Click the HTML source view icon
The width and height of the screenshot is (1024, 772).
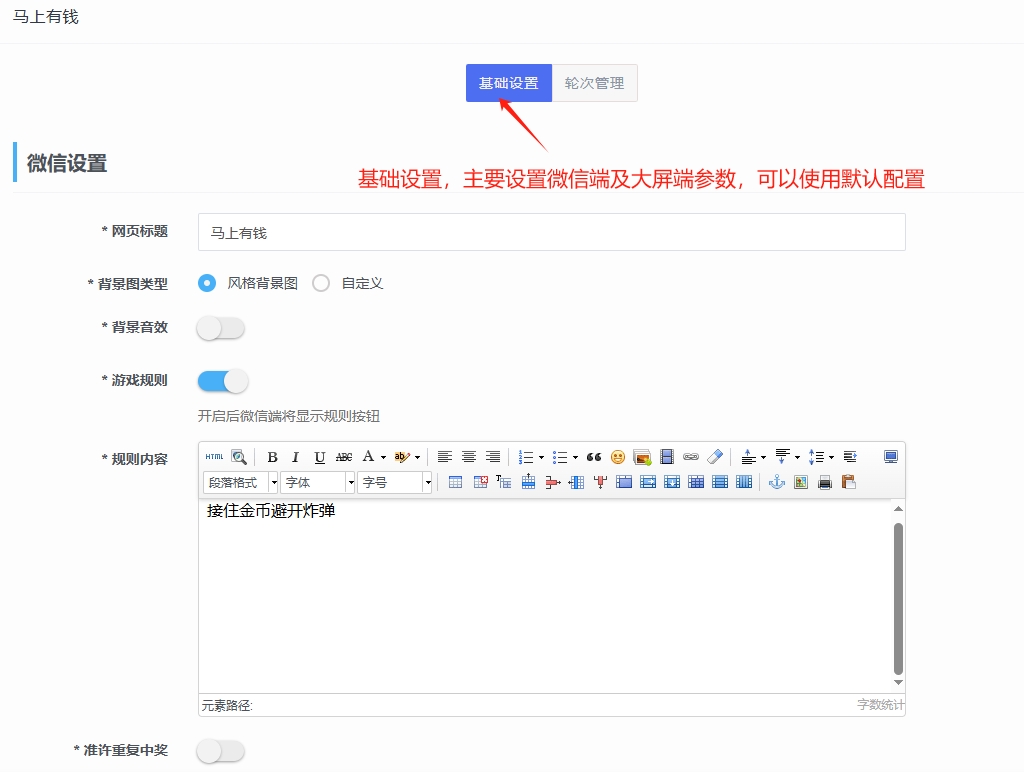coord(212,457)
